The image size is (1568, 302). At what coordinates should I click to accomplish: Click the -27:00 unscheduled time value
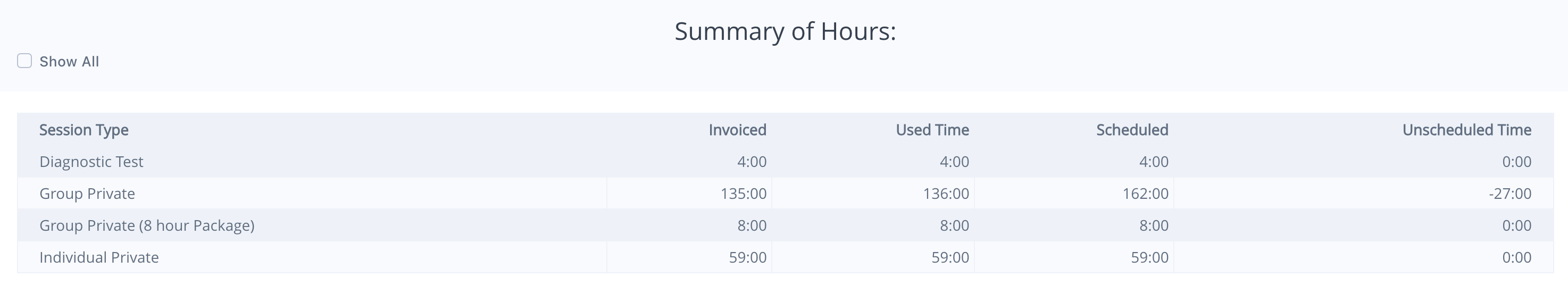pyautogui.click(x=1509, y=194)
